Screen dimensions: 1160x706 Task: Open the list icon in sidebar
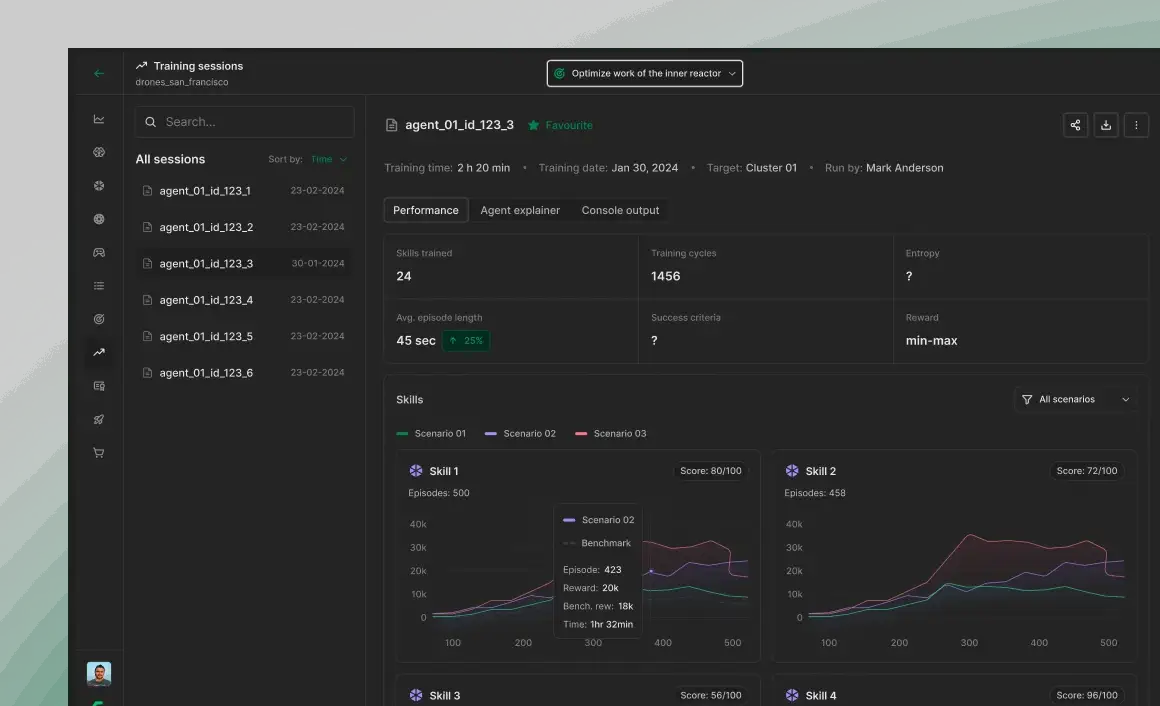[x=98, y=286]
